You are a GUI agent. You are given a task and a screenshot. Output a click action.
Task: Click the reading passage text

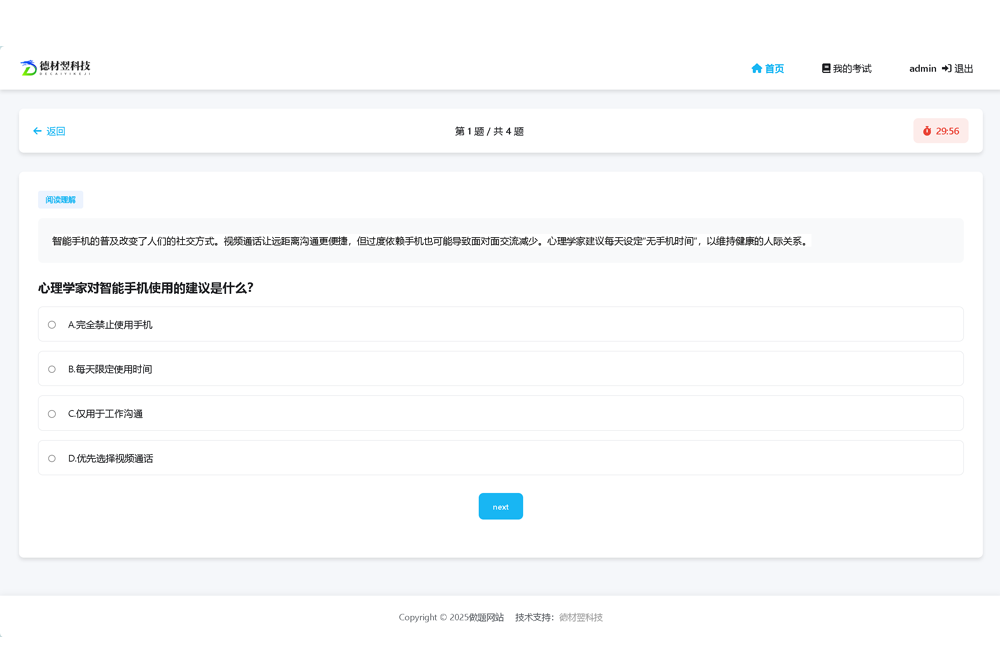[430, 241]
